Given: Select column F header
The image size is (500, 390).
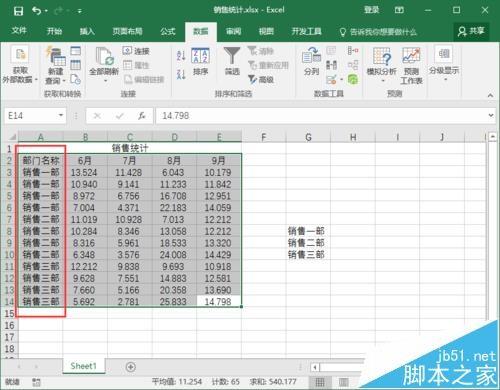Looking at the screenshot, I should click(x=264, y=137).
